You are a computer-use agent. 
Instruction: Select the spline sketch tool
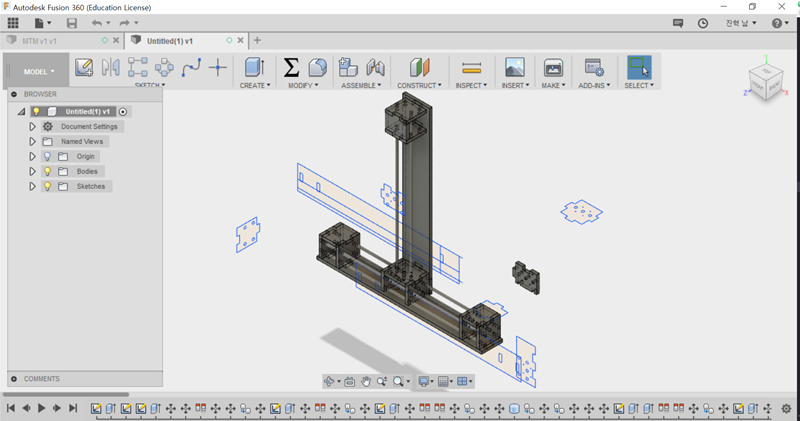pos(191,67)
